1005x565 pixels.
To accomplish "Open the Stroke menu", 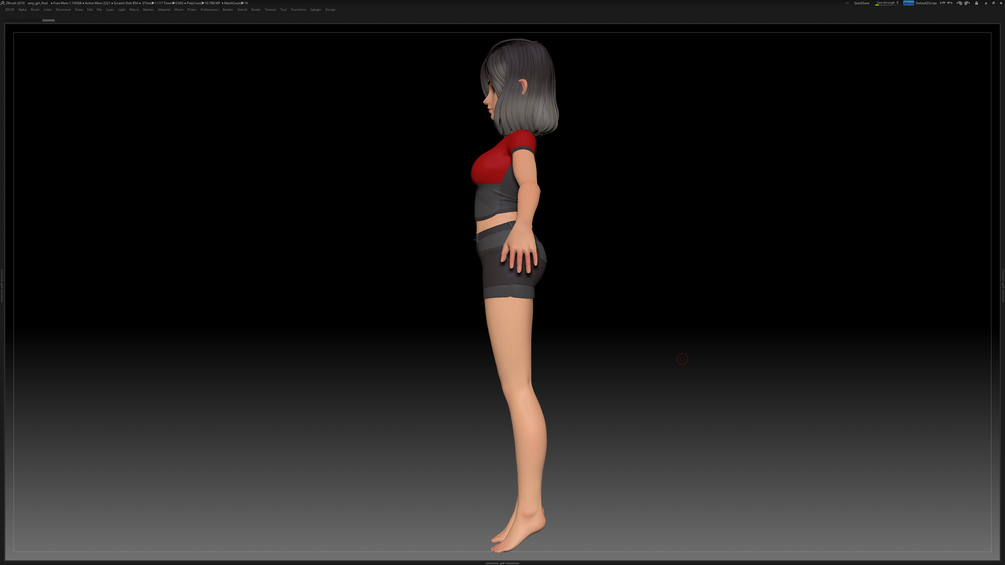I will point(256,10).
